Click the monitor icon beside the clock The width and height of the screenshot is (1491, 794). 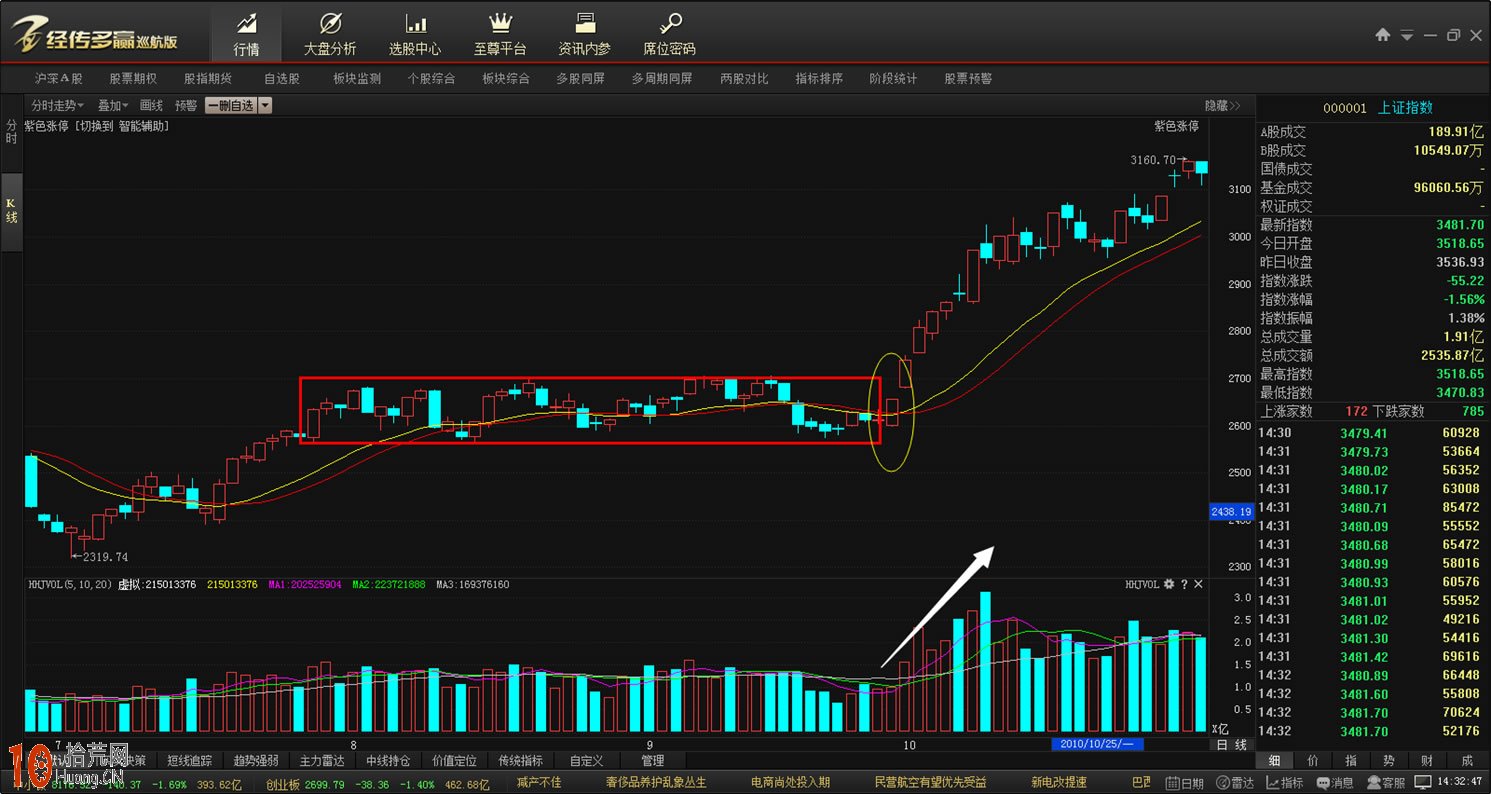tap(1423, 783)
